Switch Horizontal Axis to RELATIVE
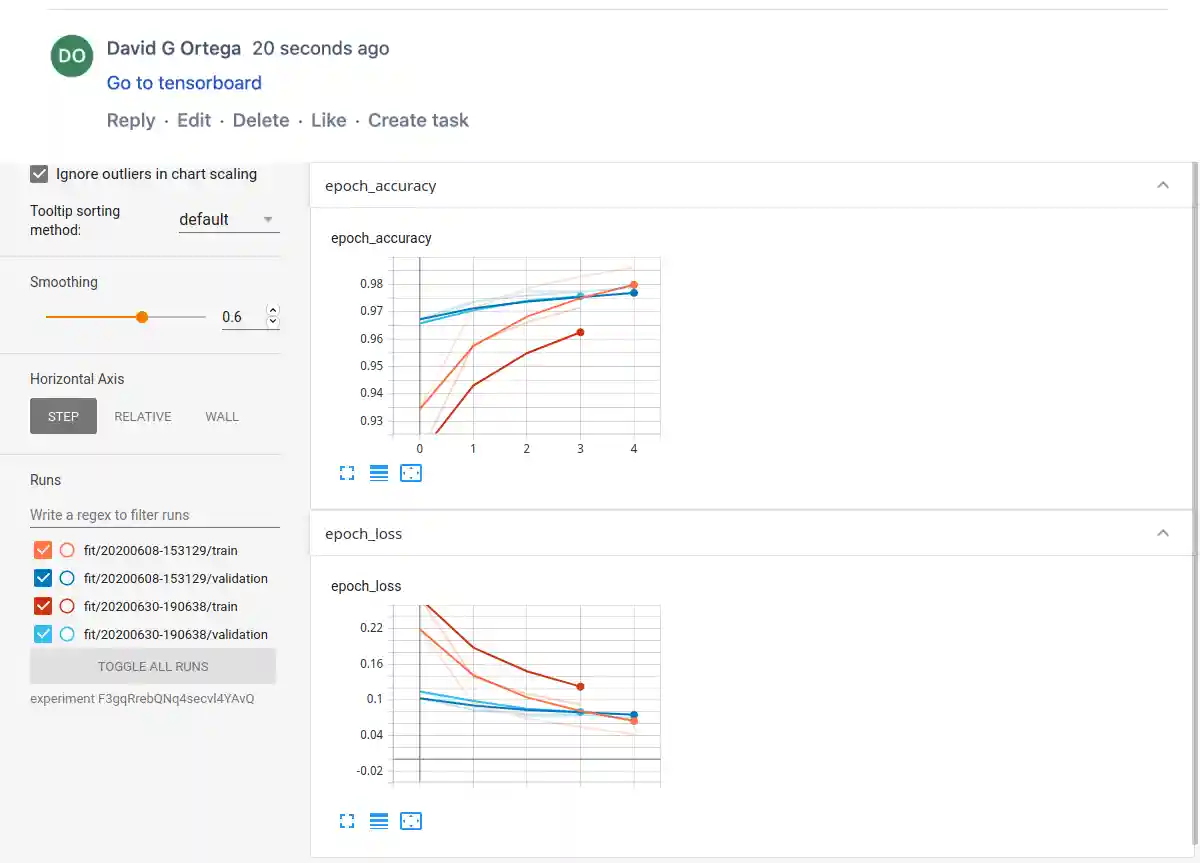 pos(143,416)
